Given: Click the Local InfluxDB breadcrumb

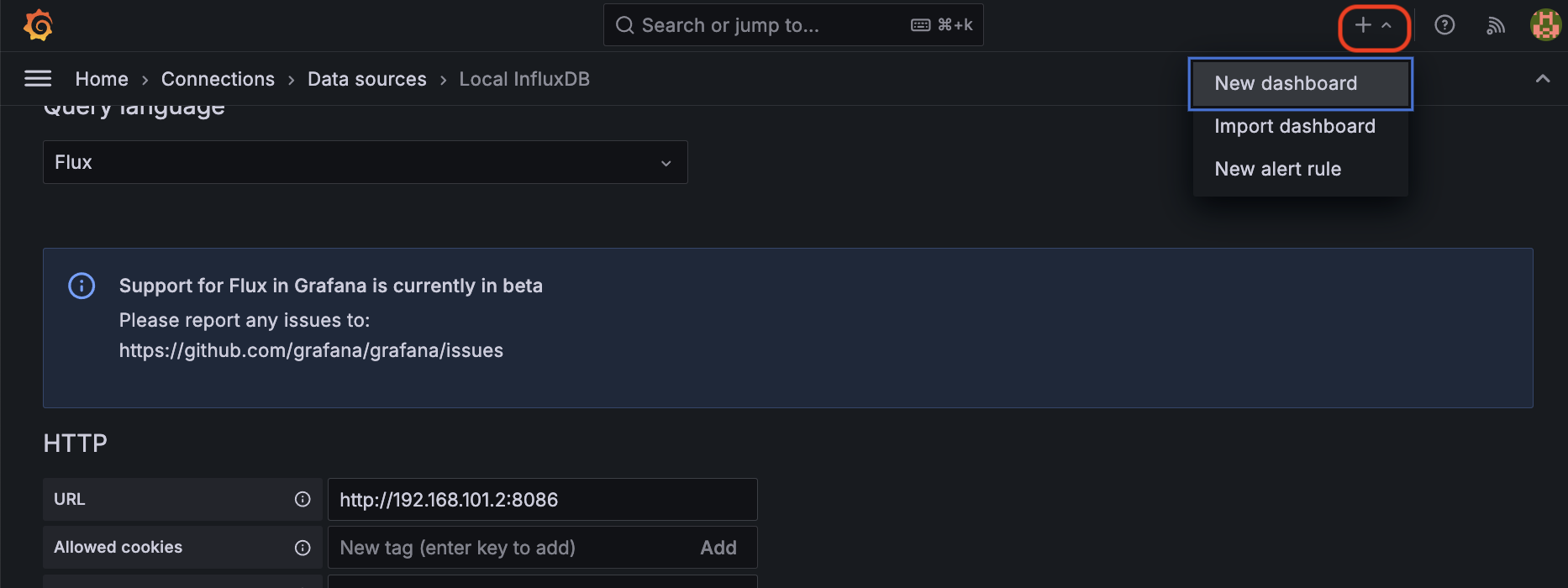Looking at the screenshot, I should point(524,79).
